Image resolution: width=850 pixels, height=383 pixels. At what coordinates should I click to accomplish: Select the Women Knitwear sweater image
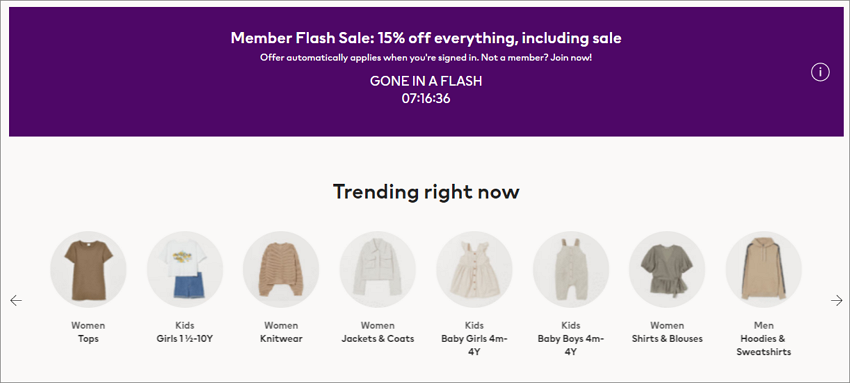[x=281, y=269]
